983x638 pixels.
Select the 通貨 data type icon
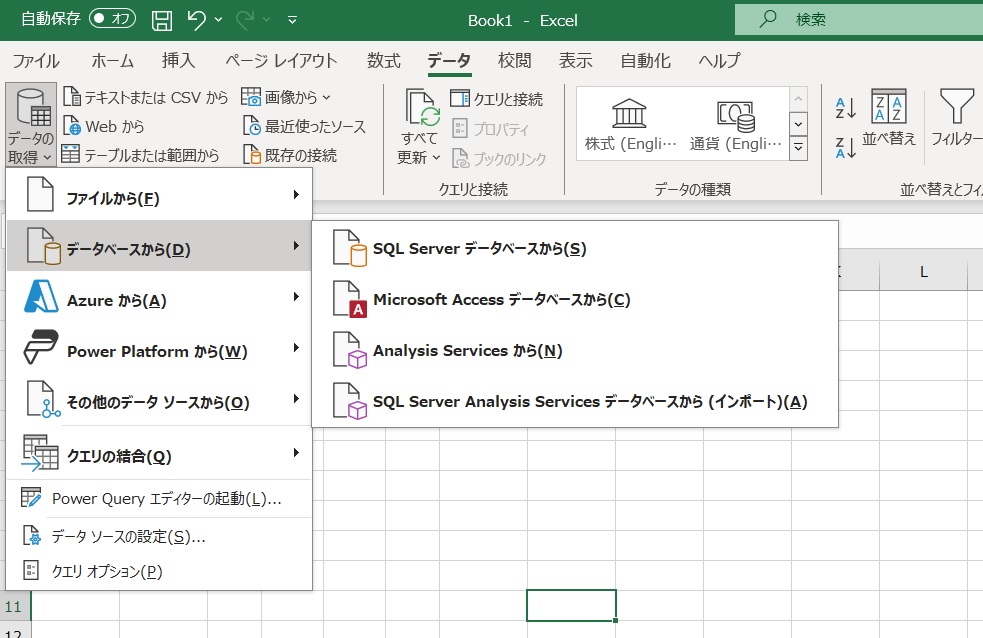click(x=734, y=115)
